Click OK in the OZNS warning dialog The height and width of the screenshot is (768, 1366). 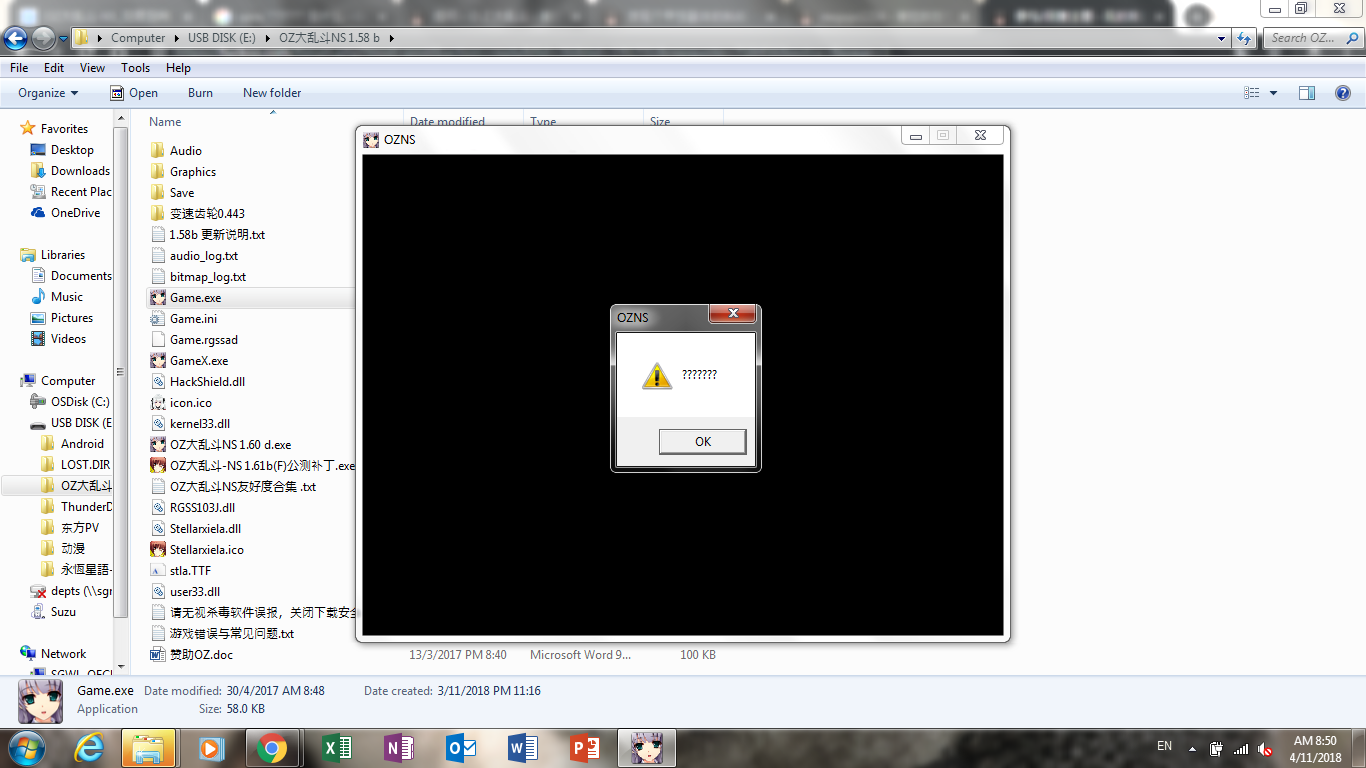[702, 441]
